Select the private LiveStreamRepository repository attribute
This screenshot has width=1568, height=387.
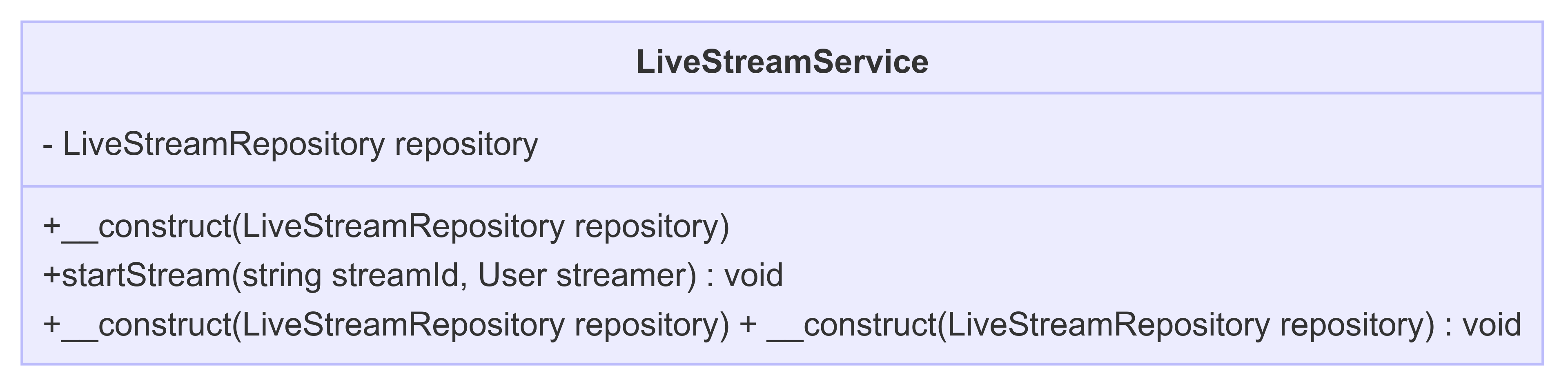click(x=290, y=144)
